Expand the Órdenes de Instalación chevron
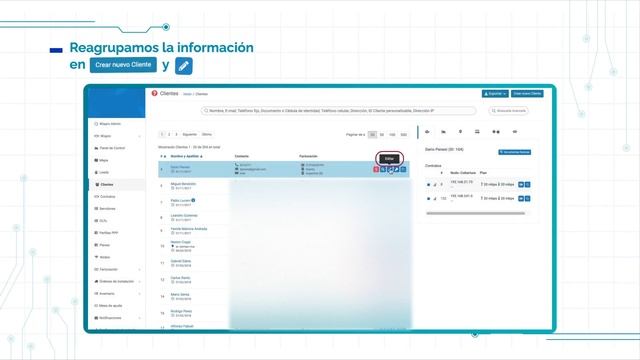The width and height of the screenshot is (640, 360). [140, 282]
